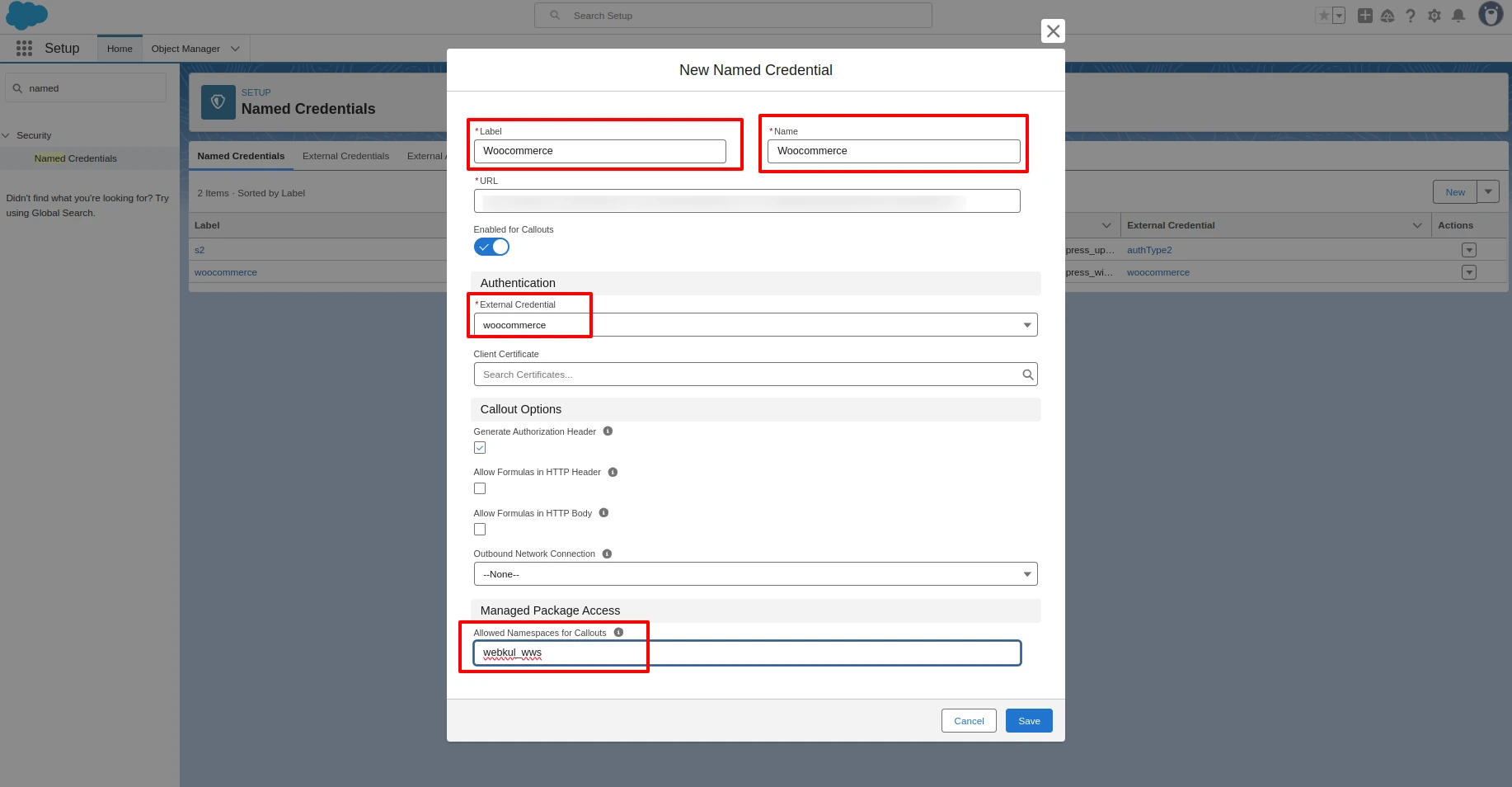Click the user avatar icon

coord(1491,15)
